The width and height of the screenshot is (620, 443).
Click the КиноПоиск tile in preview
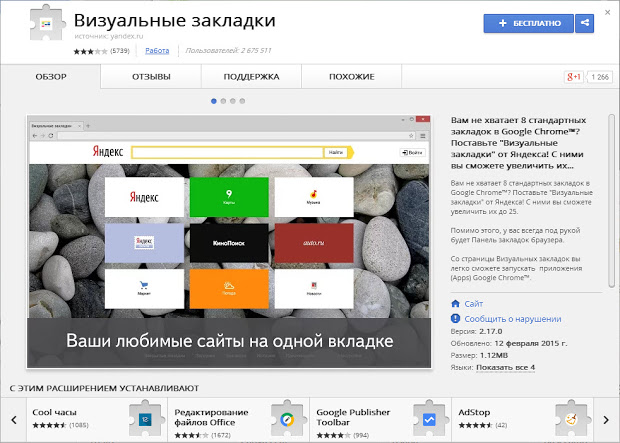(x=229, y=243)
